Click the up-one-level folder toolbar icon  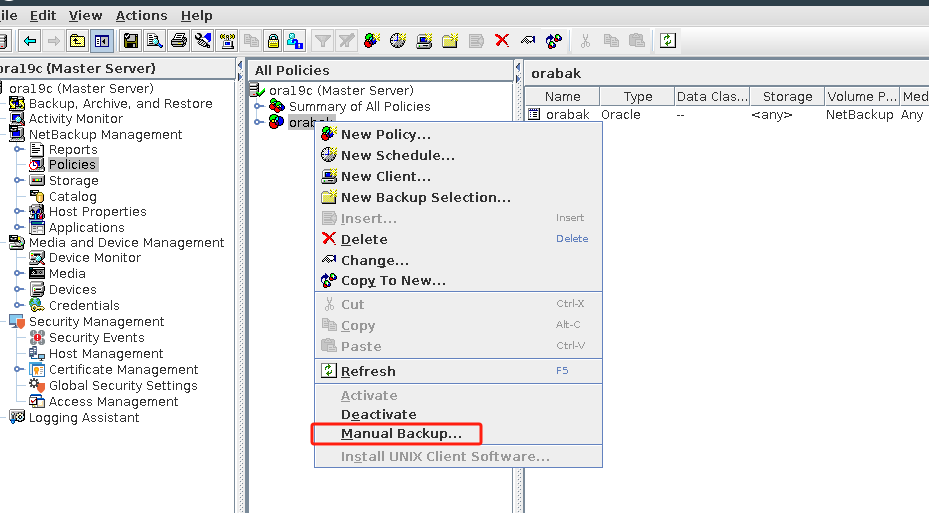tap(77, 41)
